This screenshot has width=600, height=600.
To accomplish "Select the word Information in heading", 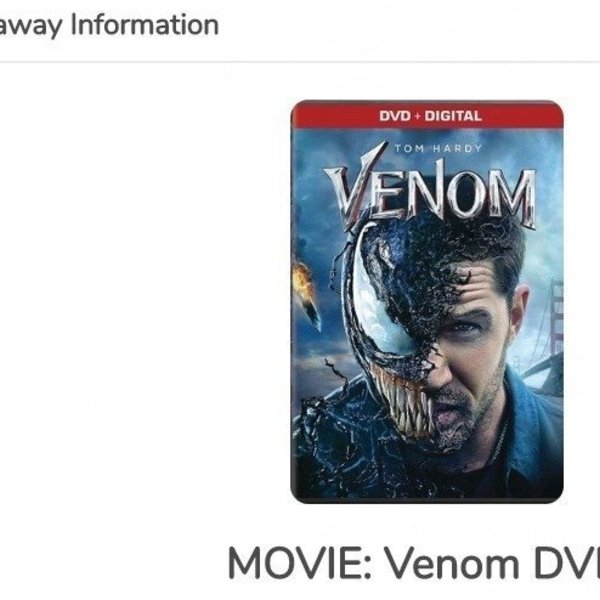I will [145, 24].
